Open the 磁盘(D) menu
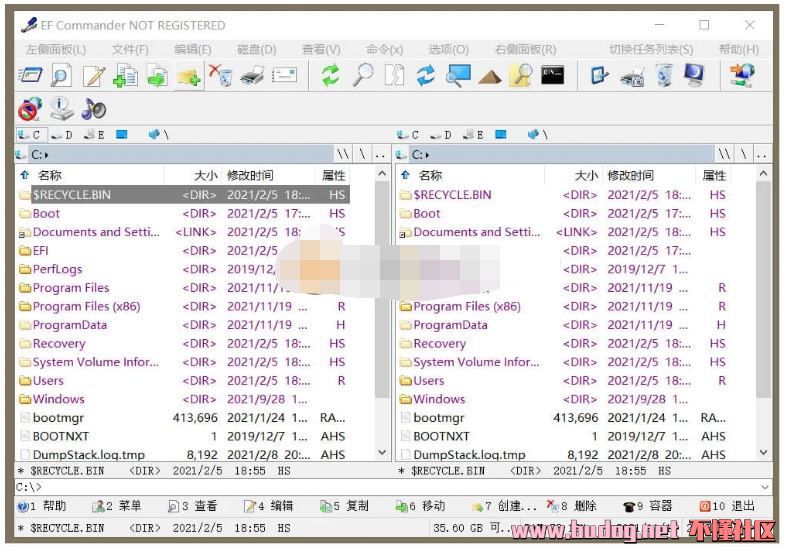The height and width of the screenshot is (551, 785). pos(256,50)
